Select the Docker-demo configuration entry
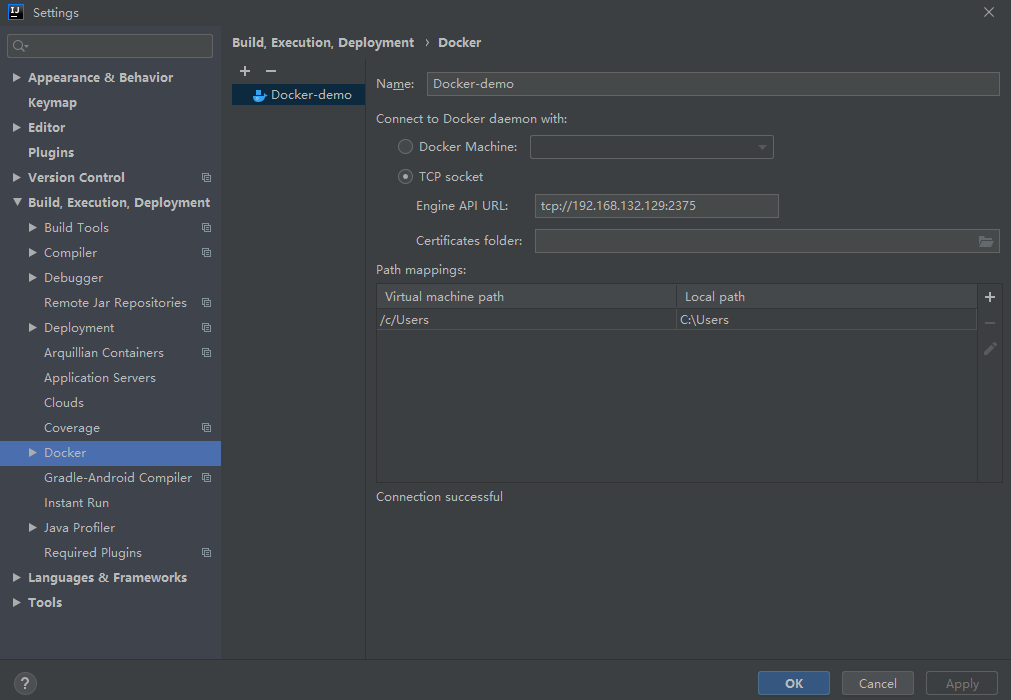Viewport: 1011px width, 700px height. tap(310, 95)
